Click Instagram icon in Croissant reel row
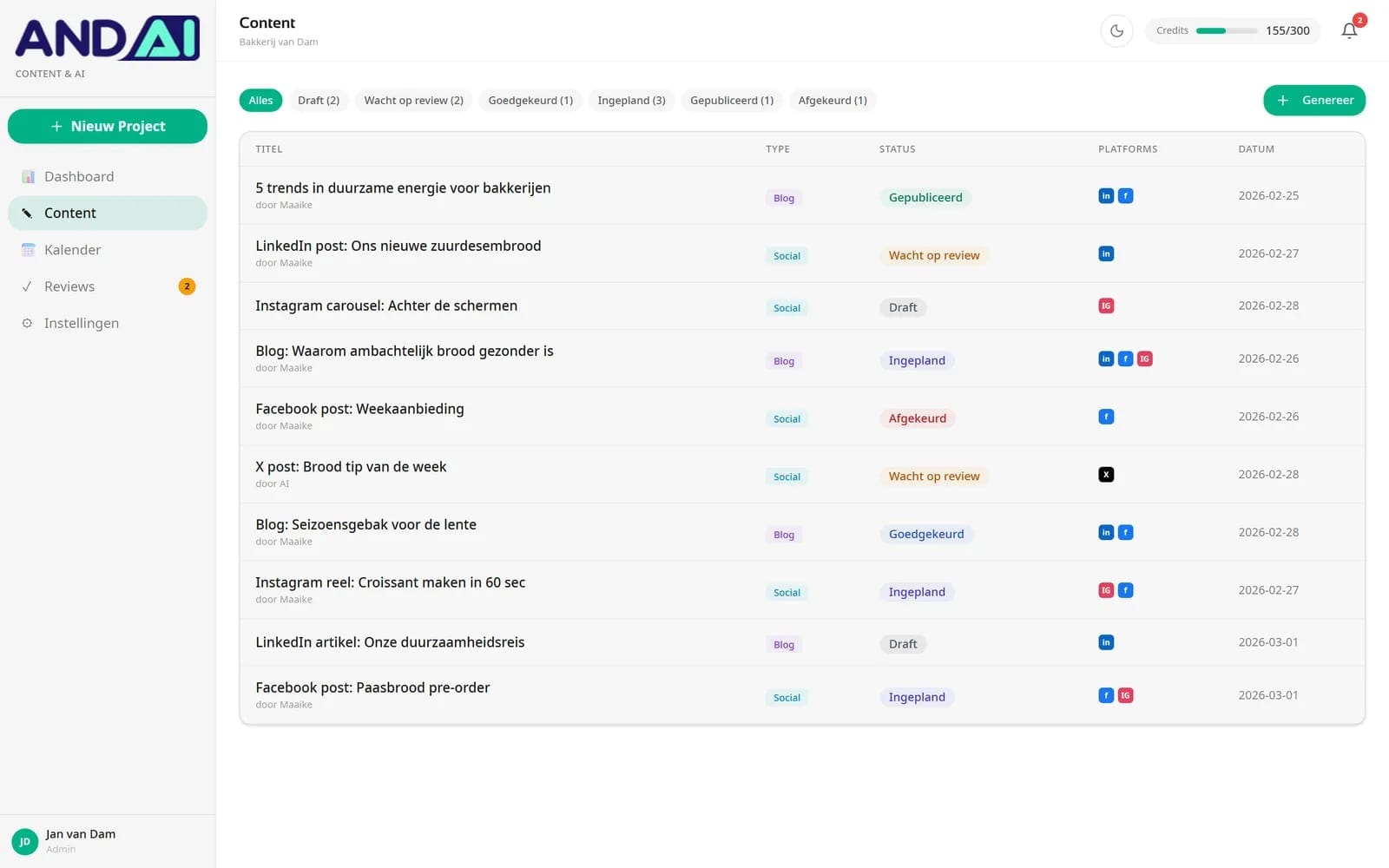Image resolution: width=1389 pixels, height=868 pixels. point(1106,591)
